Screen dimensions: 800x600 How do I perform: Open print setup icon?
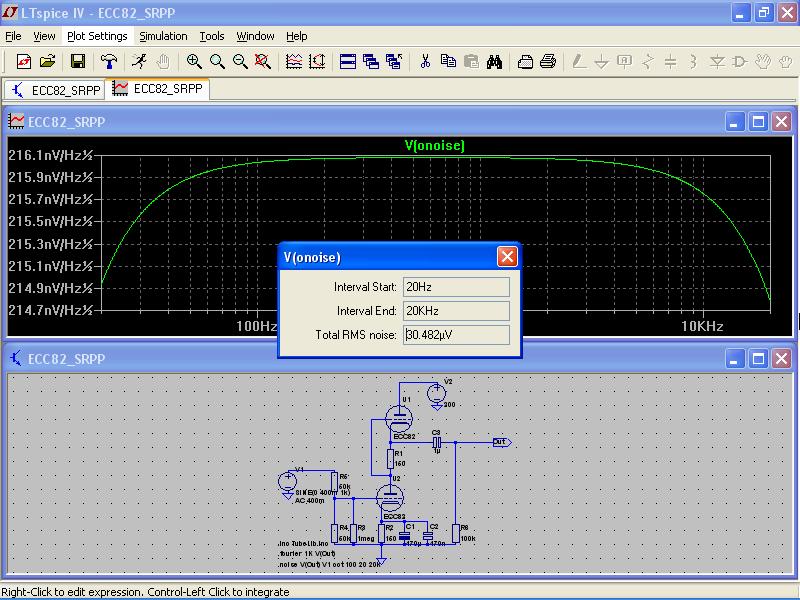click(525, 62)
